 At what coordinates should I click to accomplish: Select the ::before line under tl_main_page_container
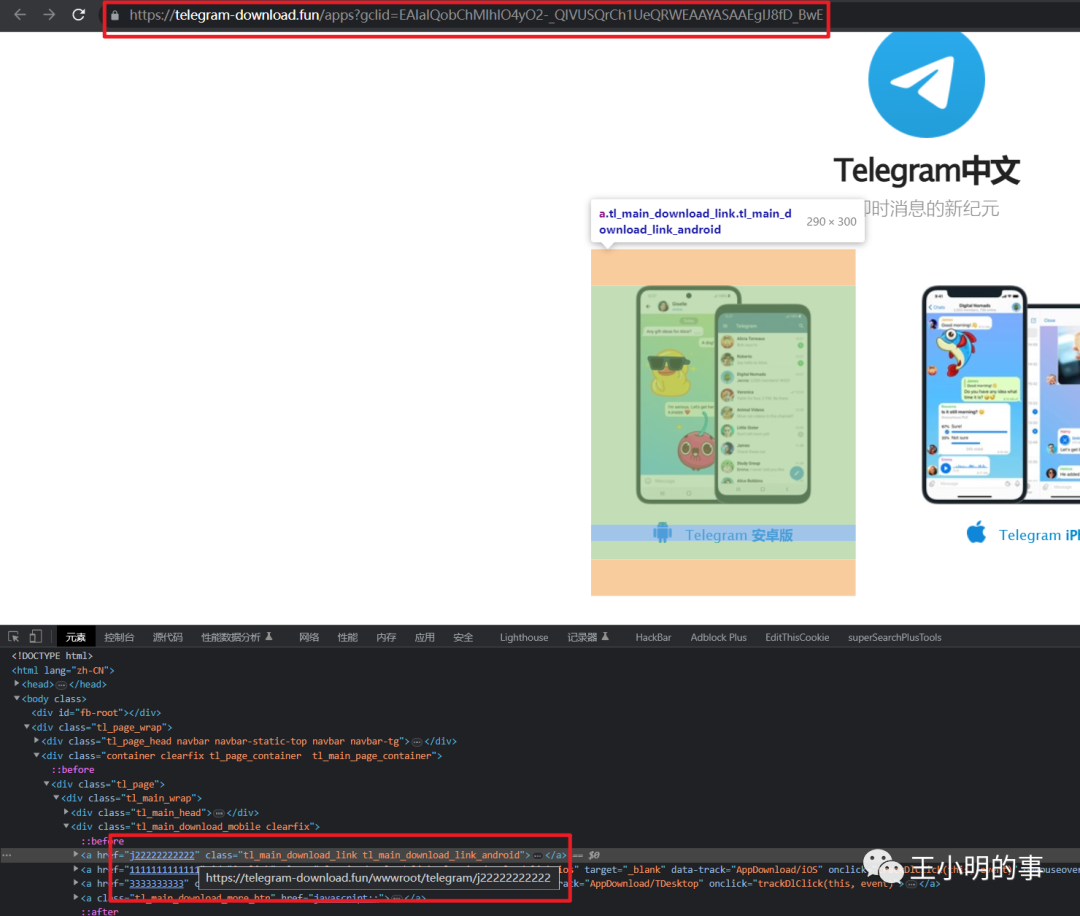click(72, 770)
